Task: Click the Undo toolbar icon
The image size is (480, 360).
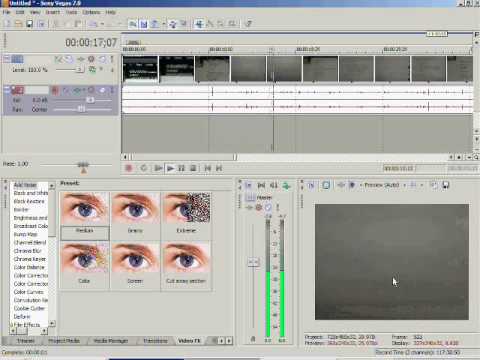Action: (x=94, y=24)
